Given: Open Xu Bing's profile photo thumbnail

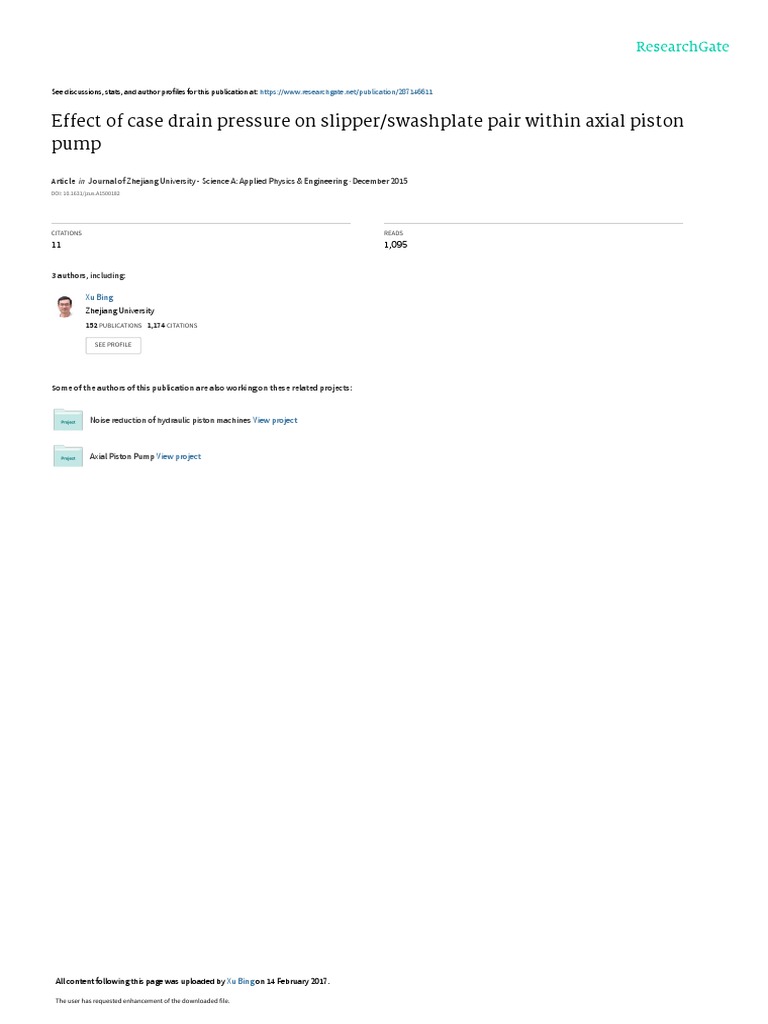Looking at the screenshot, I should [65, 306].
